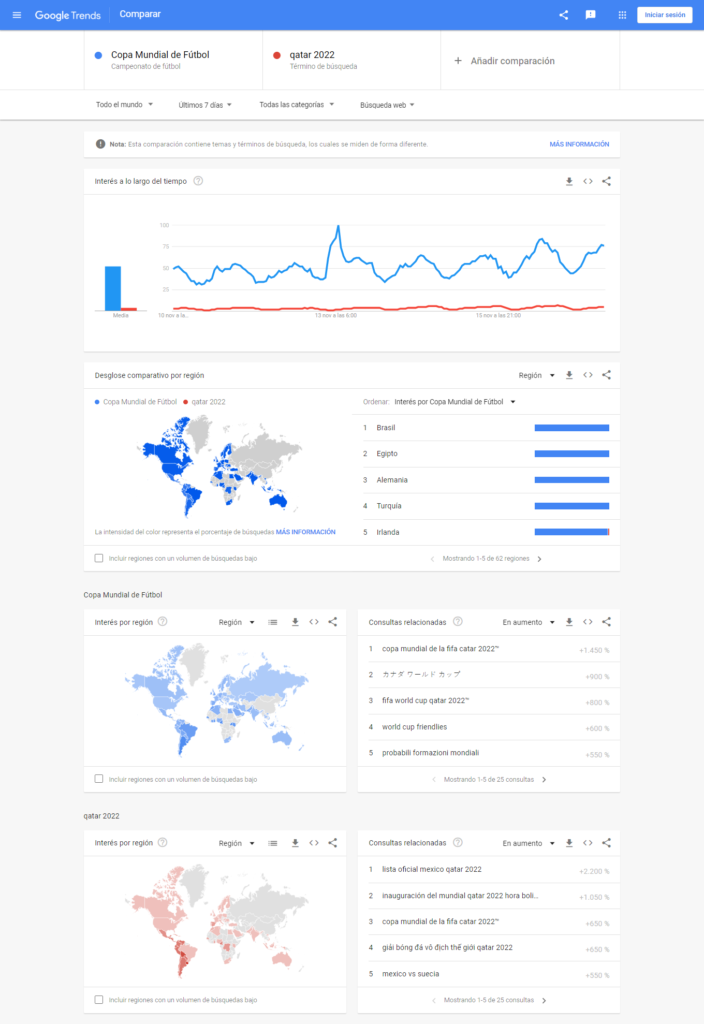This screenshot has width=704, height=1024.
Task: Open embed code for the time chart
Action: point(589,181)
